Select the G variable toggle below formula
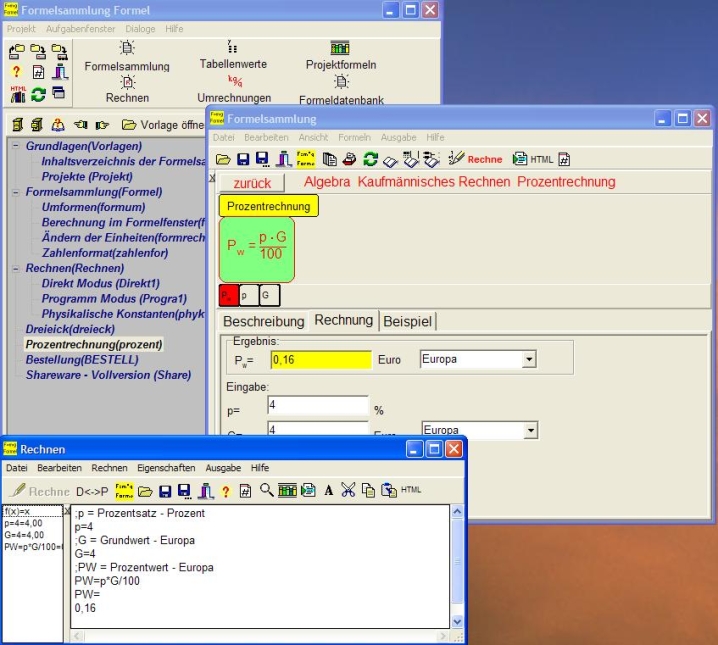Screen dimensions: 718x645 pyautogui.click(x=268, y=295)
